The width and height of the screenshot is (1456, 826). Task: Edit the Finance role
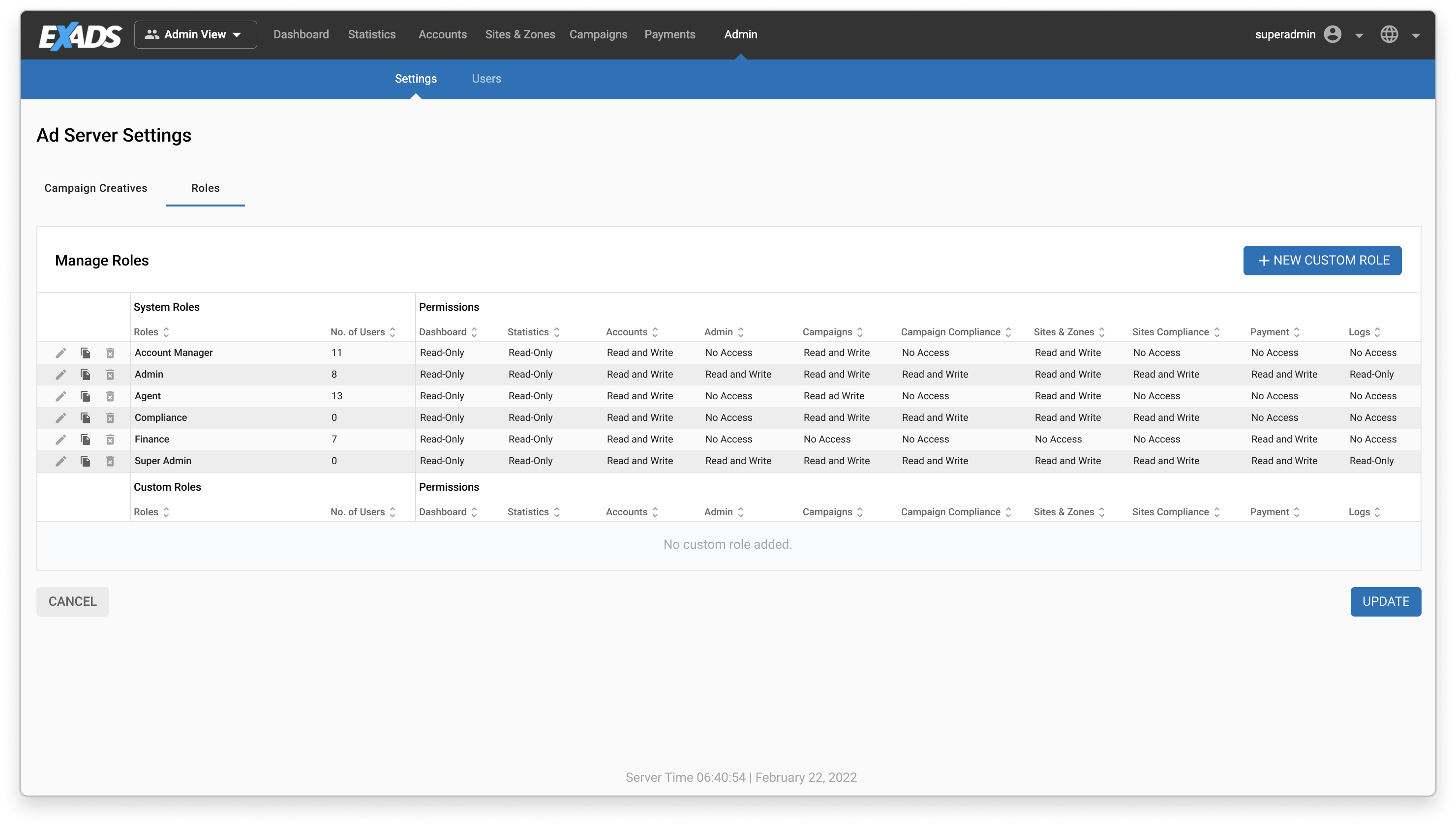61,439
